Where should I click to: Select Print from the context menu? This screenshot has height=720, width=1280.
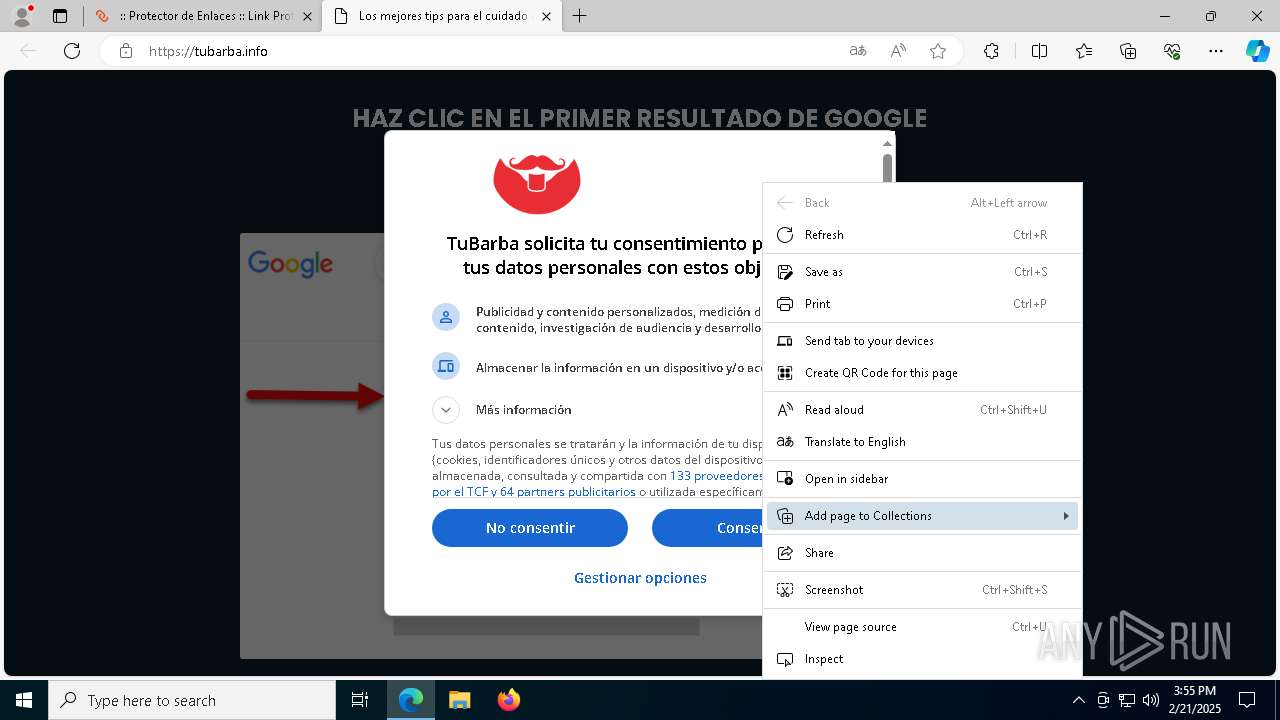pyautogui.click(x=922, y=304)
